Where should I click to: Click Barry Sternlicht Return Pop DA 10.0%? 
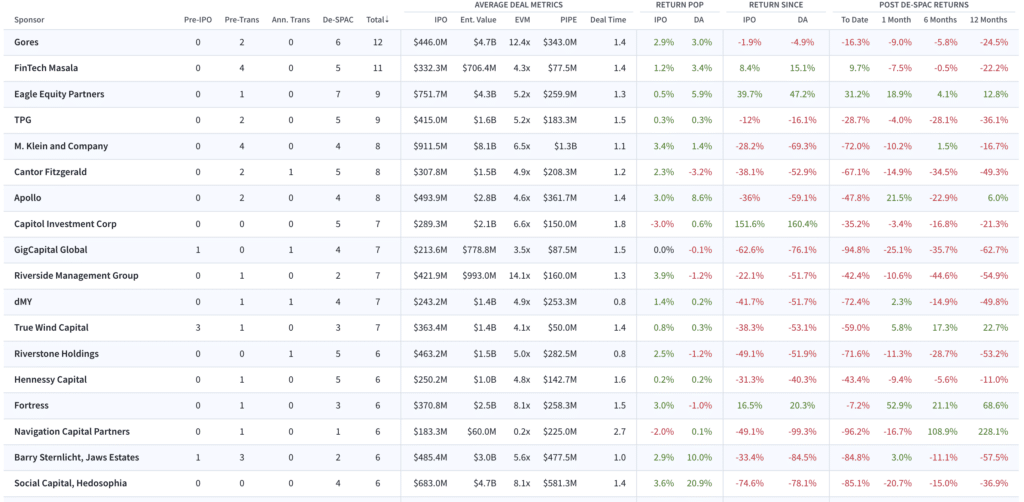[x=700, y=457]
